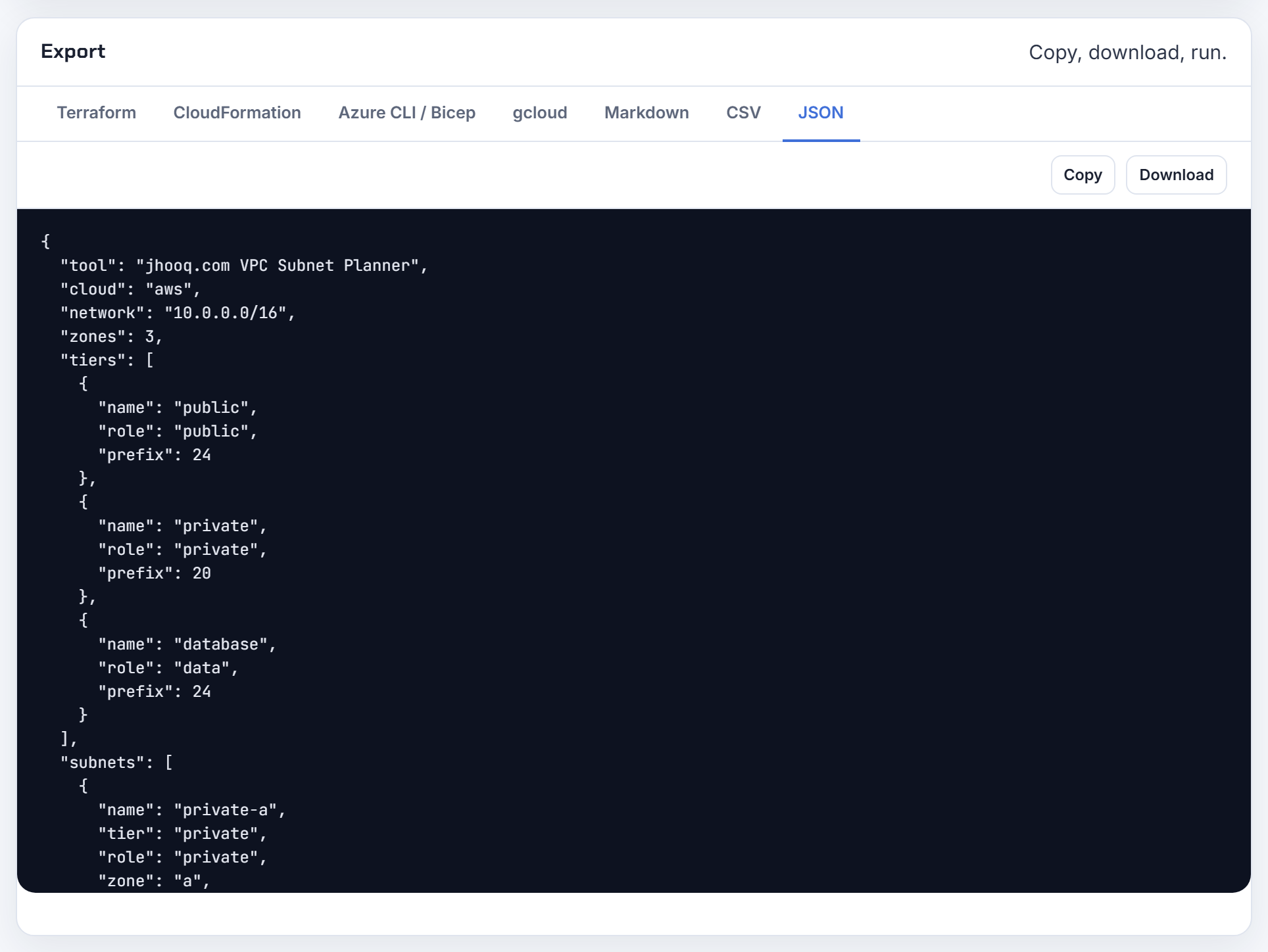Viewport: 1268px width, 952px height.
Task: Click the "tiers": [ line
Action: click(107, 360)
